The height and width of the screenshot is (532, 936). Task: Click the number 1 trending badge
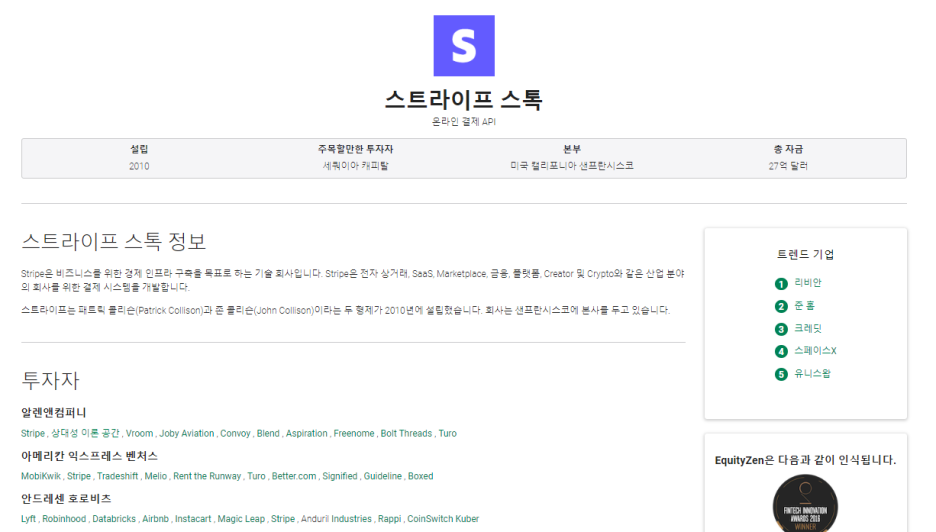[x=781, y=284]
